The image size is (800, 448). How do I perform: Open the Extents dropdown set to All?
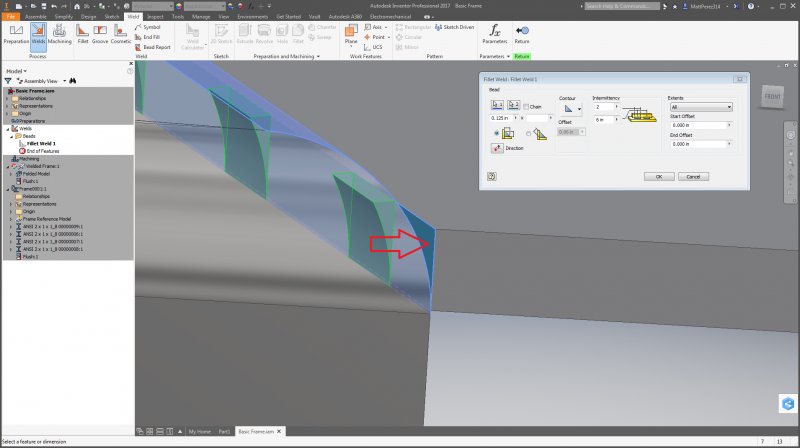coord(701,106)
